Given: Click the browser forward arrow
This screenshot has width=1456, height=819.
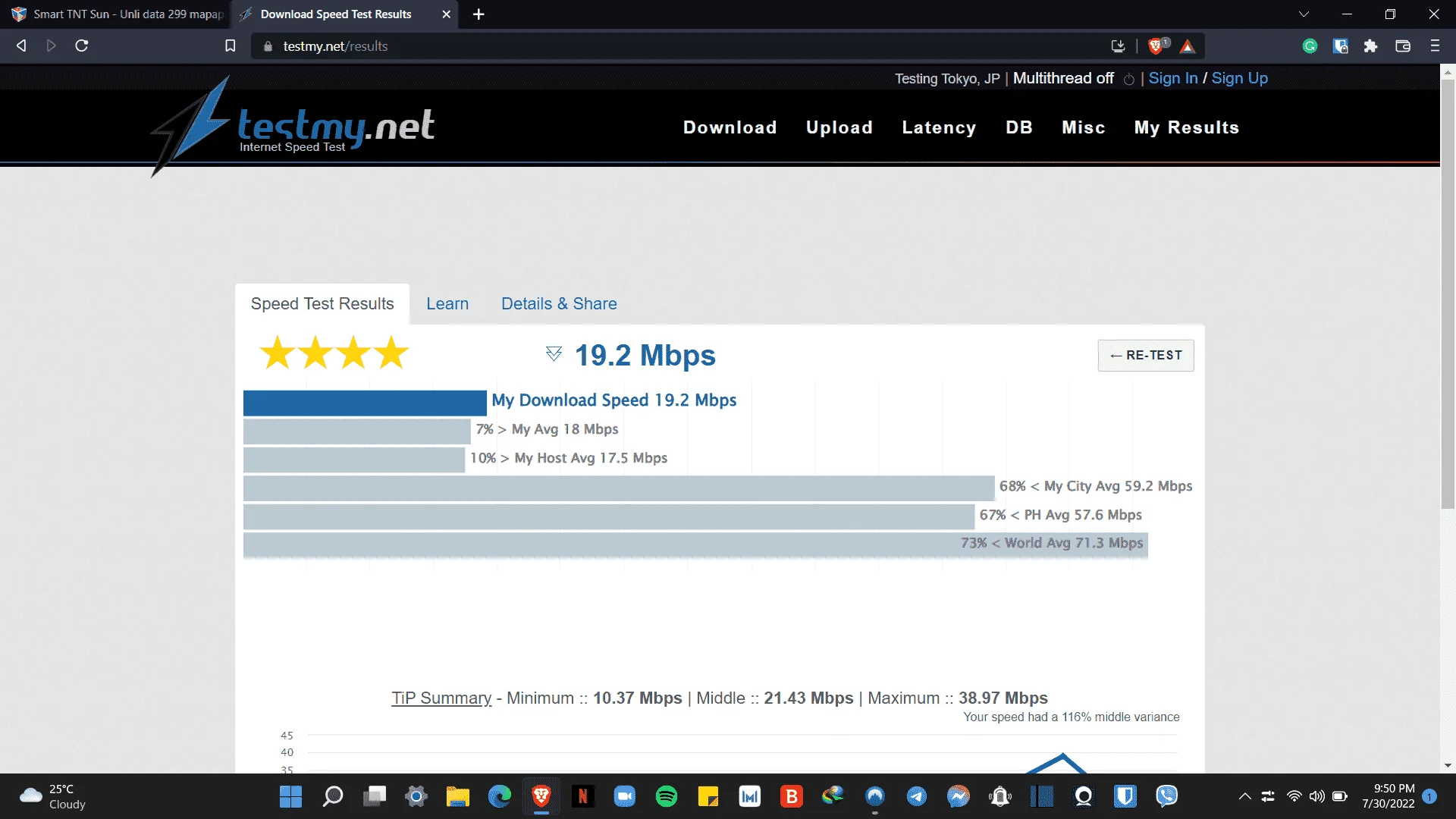Looking at the screenshot, I should (51, 45).
